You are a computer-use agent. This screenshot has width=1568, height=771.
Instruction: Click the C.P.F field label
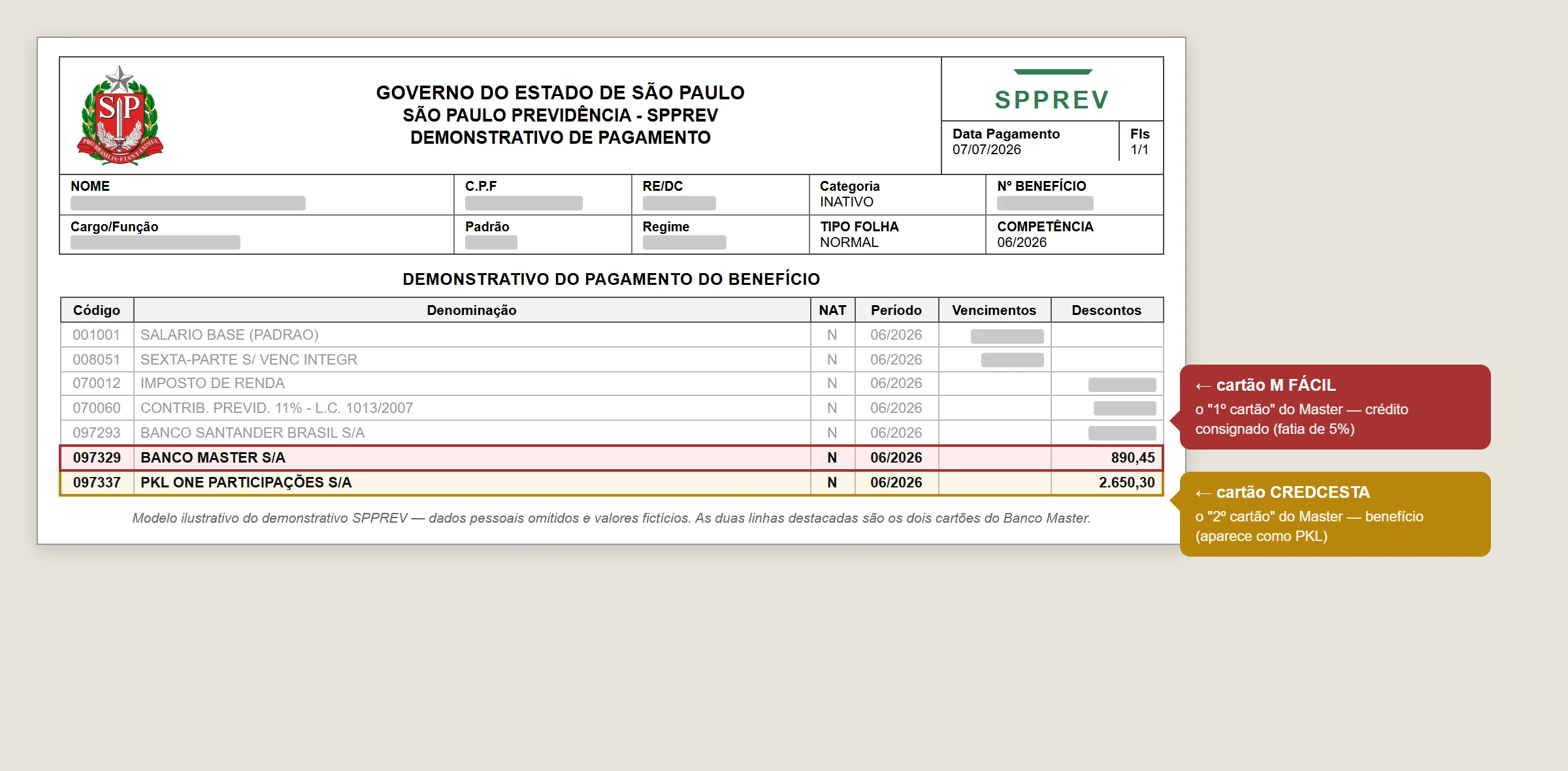pyautogui.click(x=481, y=186)
